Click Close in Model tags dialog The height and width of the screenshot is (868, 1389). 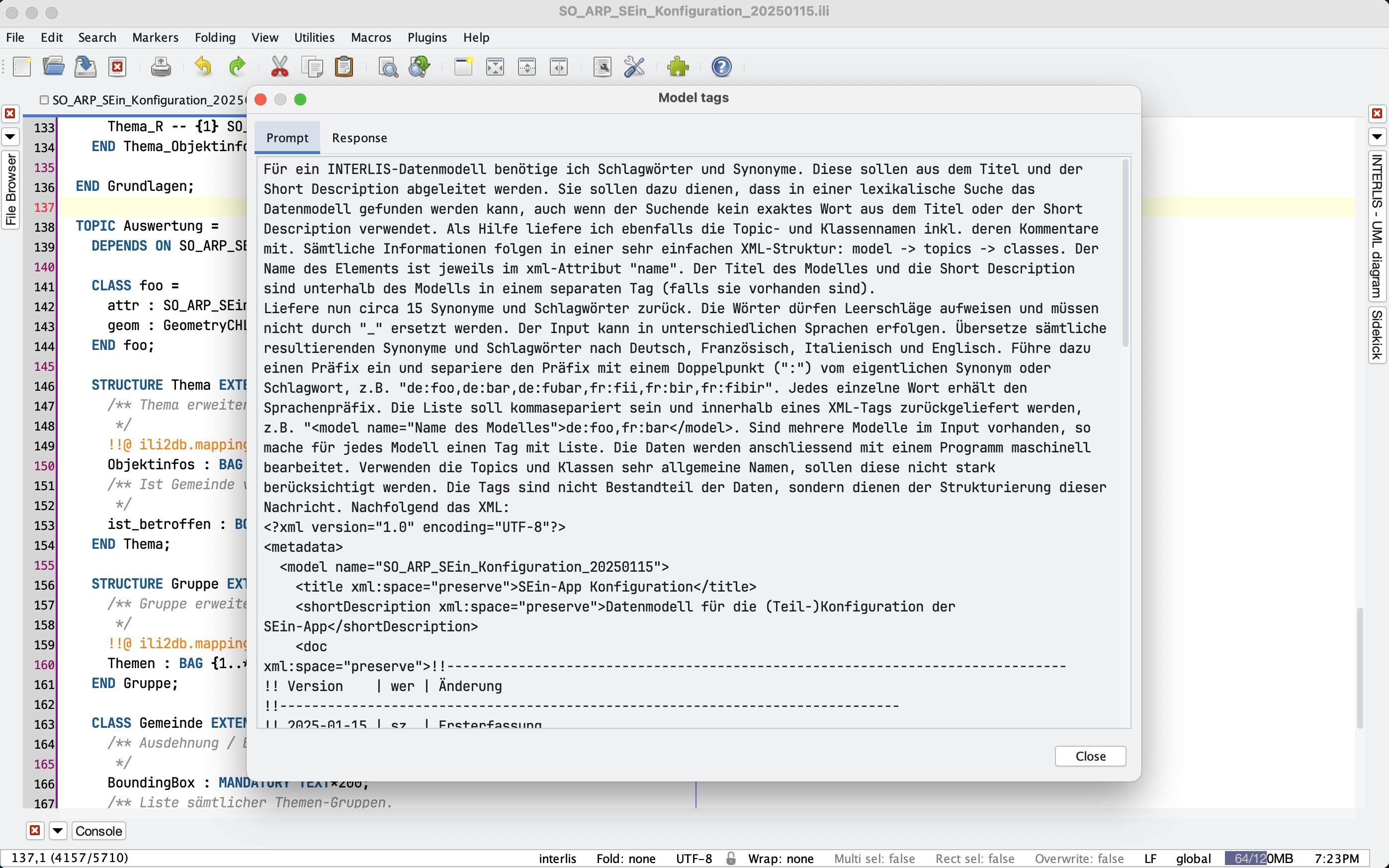1090,756
